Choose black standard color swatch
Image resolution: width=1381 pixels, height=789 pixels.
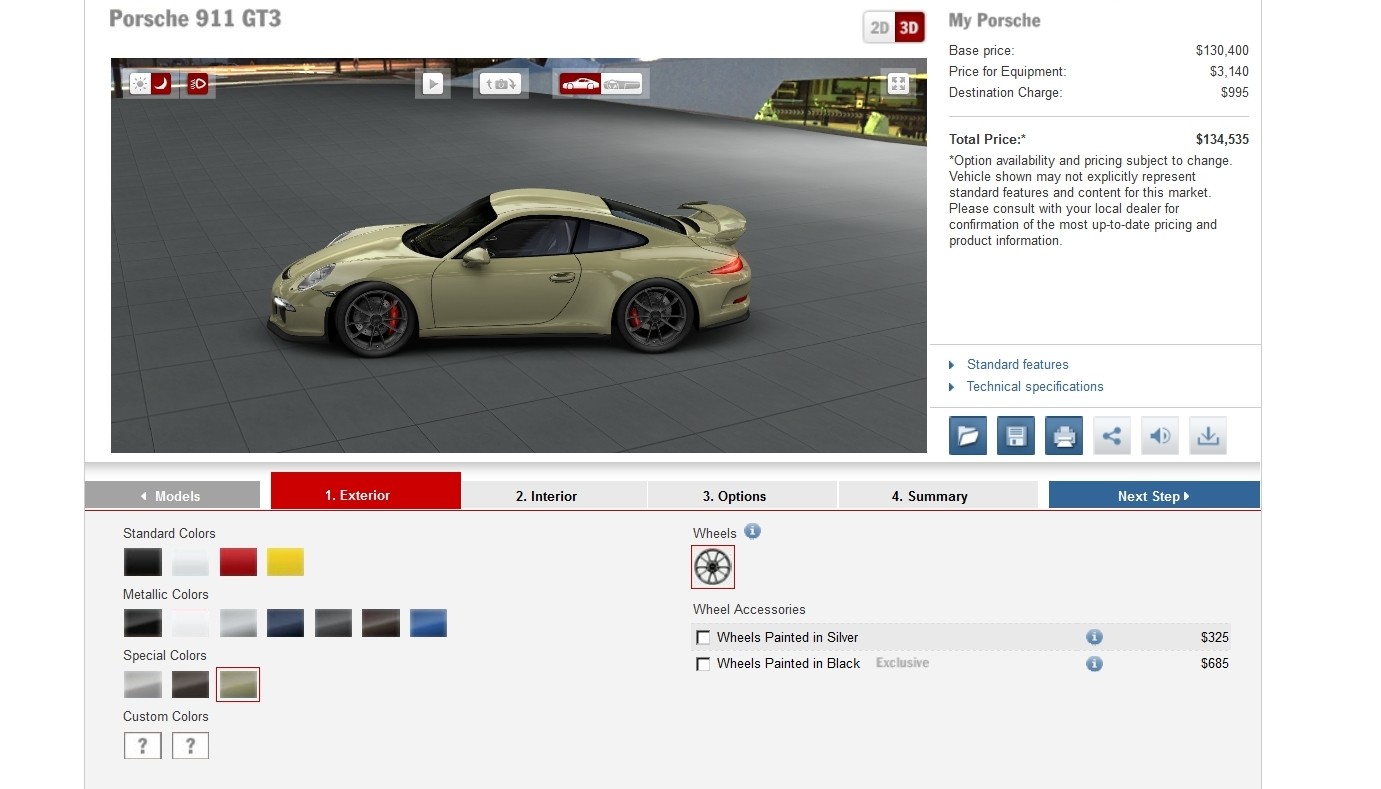[142, 562]
